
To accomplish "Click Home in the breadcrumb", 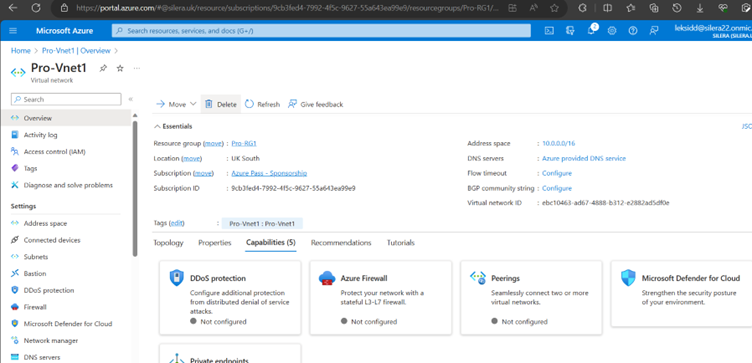I will 21,50.
